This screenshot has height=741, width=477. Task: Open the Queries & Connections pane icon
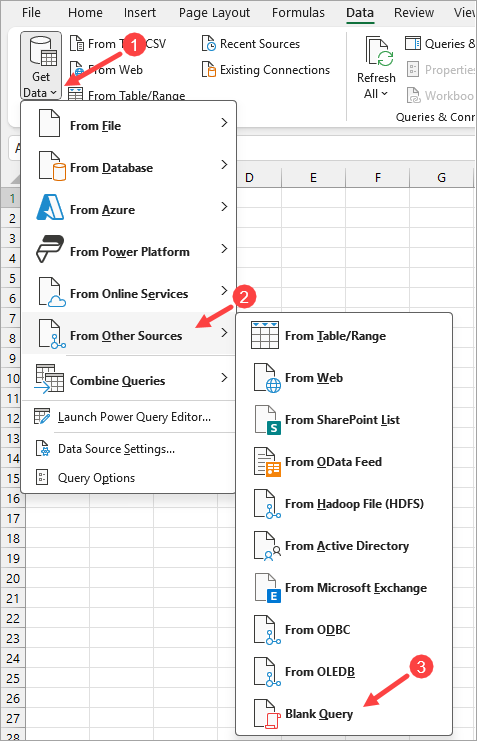pyautogui.click(x=413, y=43)
